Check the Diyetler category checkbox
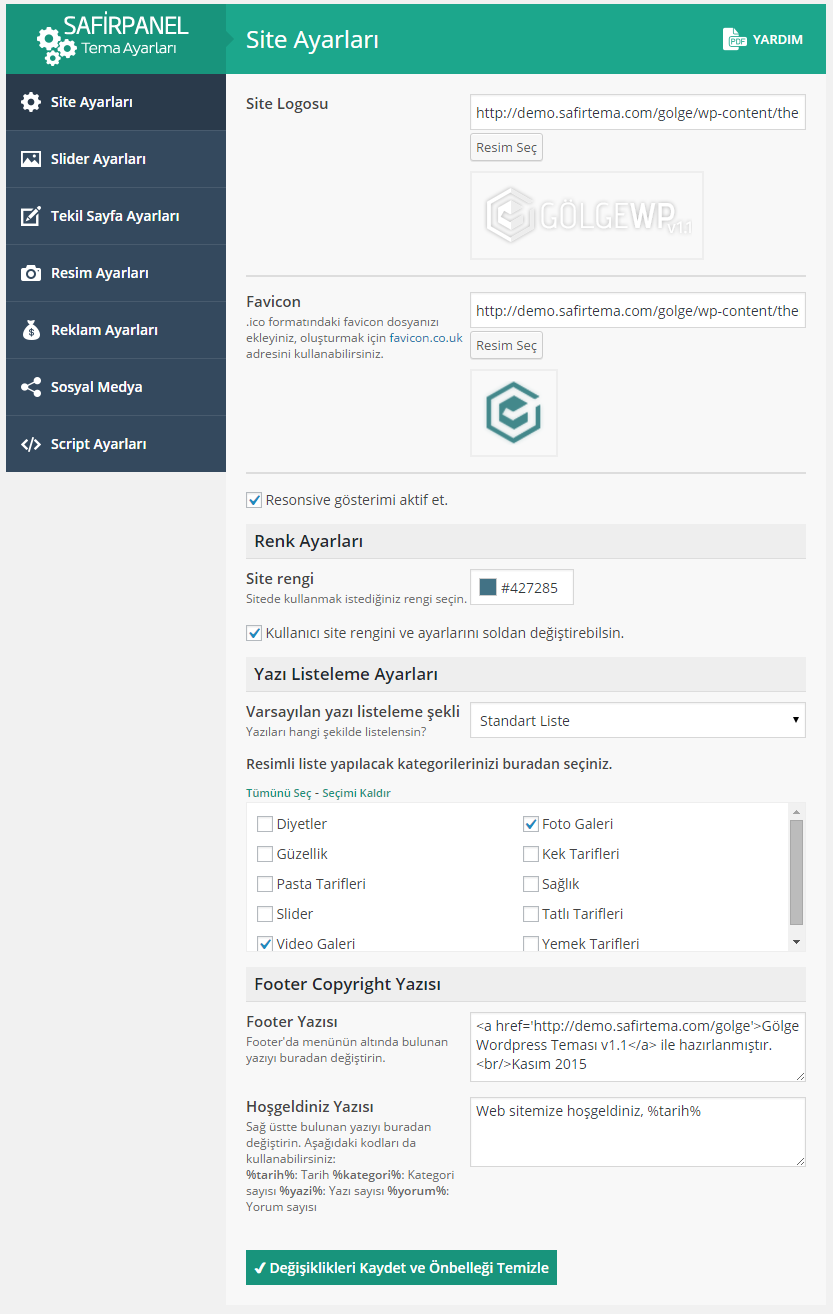Viewport: 833px width, 1314px height. [x=265, y=824]
